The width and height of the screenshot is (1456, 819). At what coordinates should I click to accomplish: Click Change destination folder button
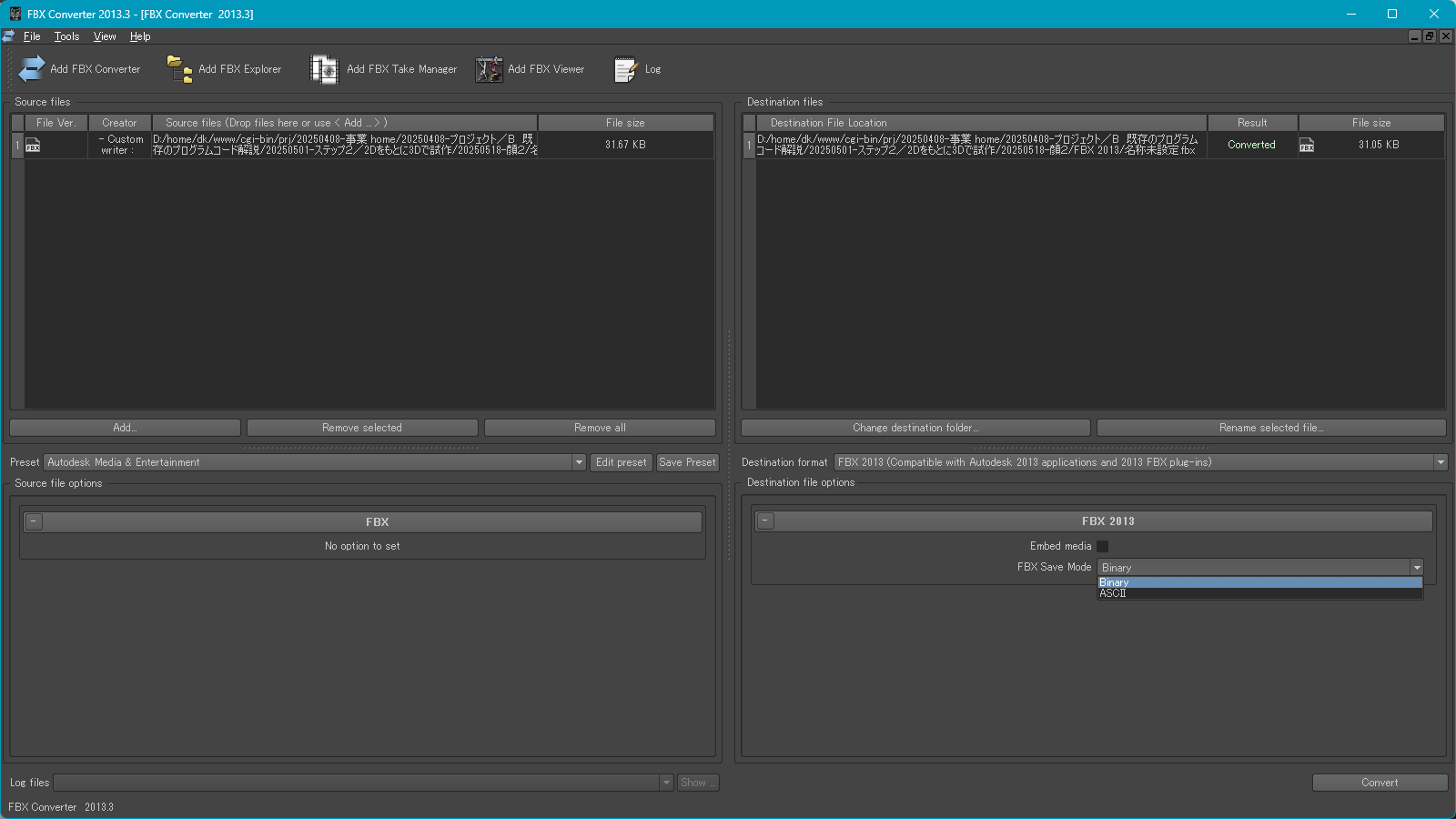(915, 428)
